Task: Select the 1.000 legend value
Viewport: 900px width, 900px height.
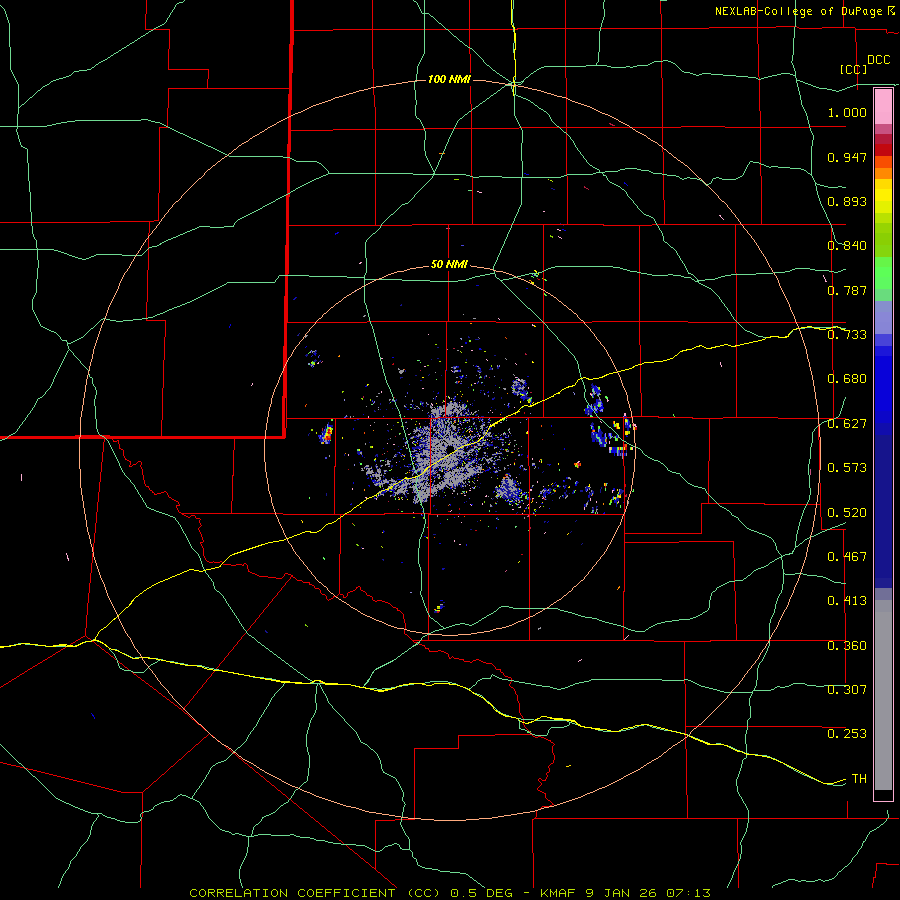Action: [847, 112]
